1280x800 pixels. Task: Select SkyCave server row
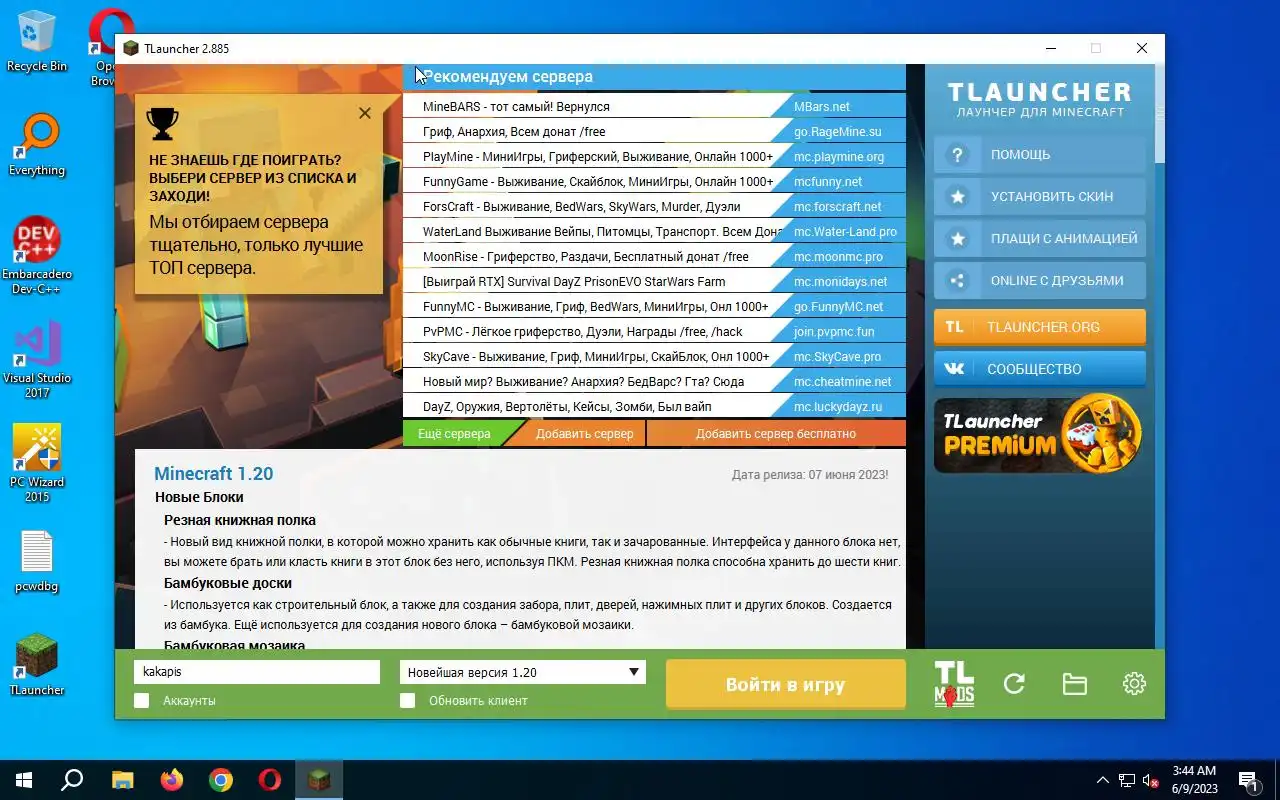point(654,356)
